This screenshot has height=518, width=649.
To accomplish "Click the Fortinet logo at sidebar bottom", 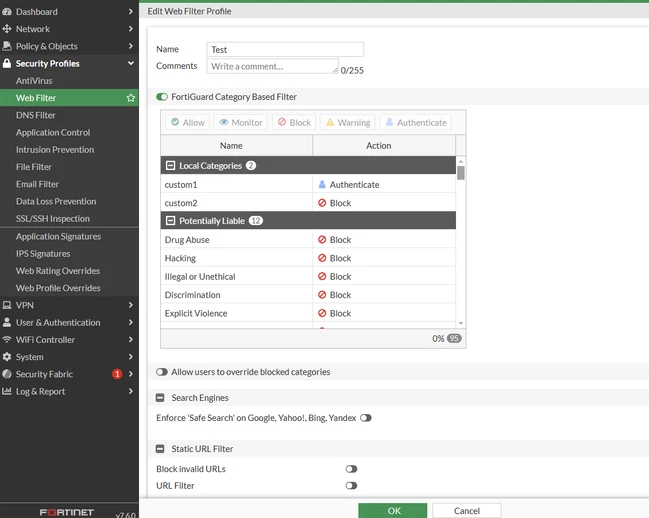I will coord(67,512).
